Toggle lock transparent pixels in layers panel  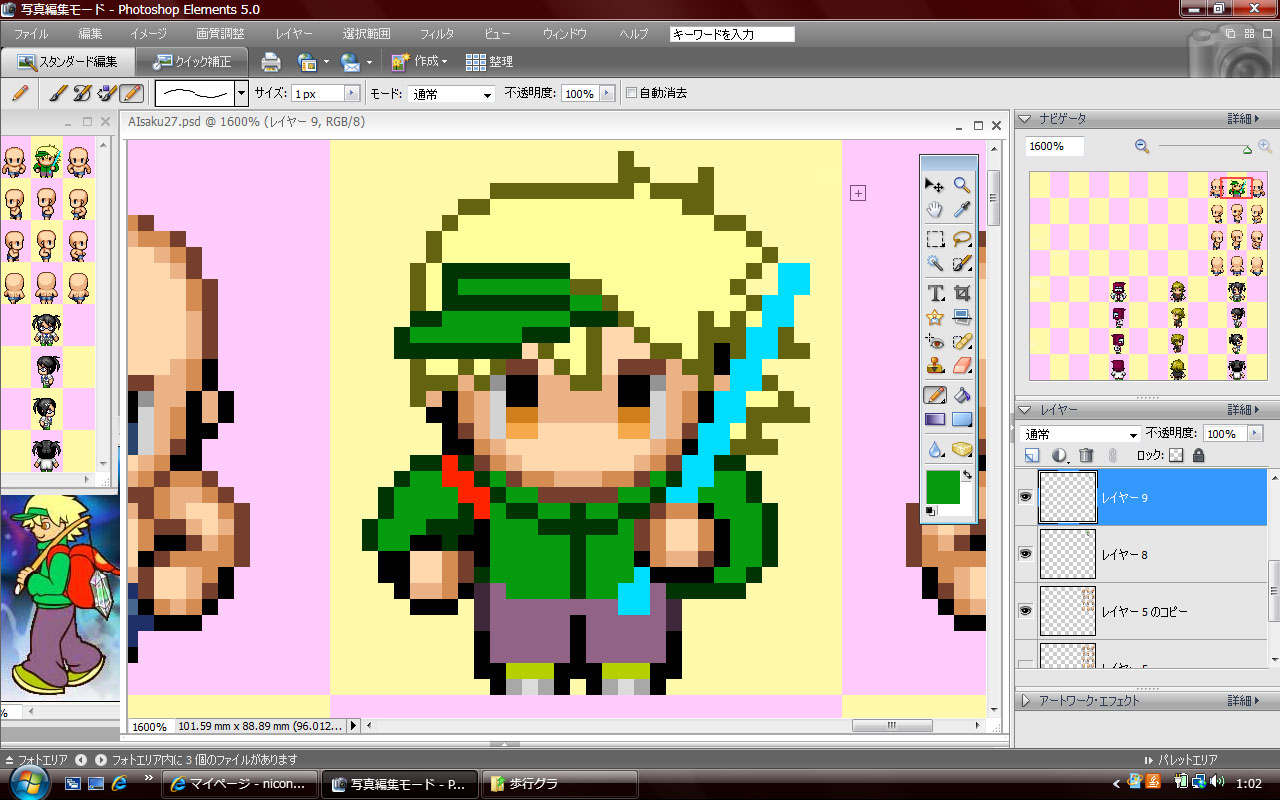pos(1176,455)
